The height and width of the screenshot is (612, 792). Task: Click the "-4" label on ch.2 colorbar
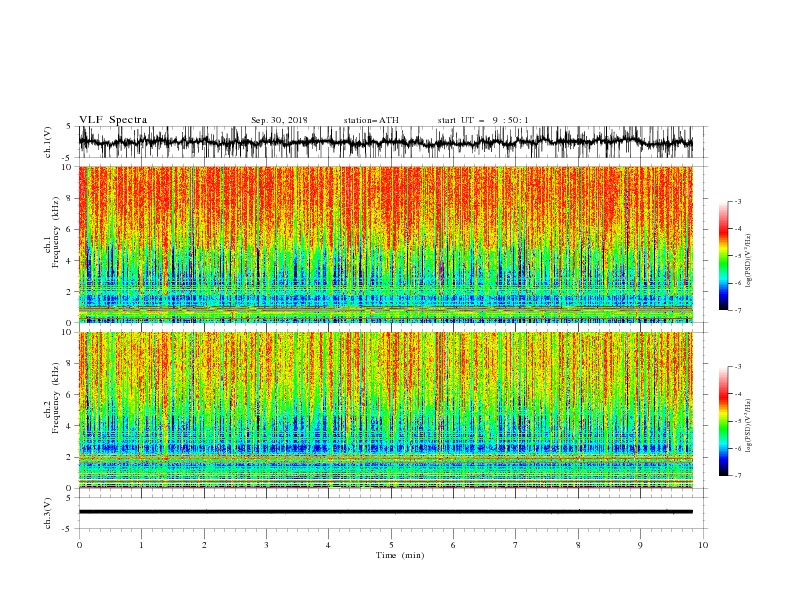(x=737, y=394)
